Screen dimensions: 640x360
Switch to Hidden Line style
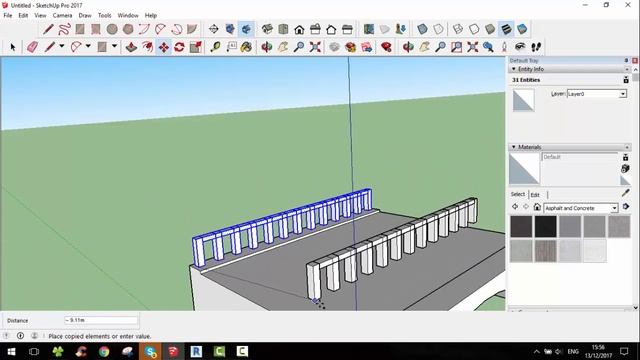(x=474, y=29)
